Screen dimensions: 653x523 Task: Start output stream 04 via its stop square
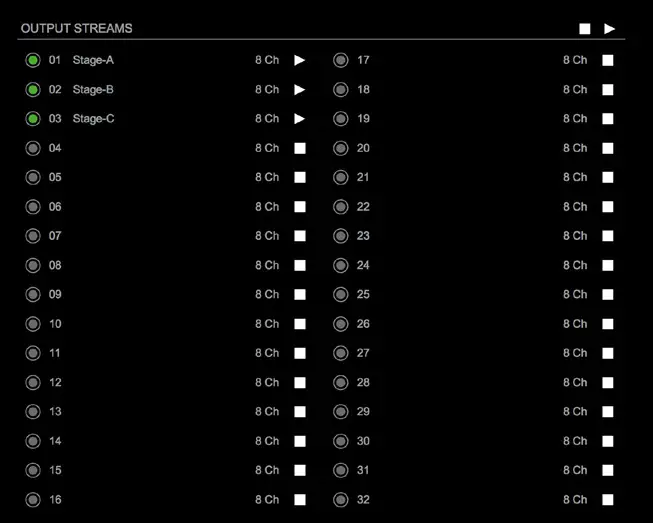[300, 148]
